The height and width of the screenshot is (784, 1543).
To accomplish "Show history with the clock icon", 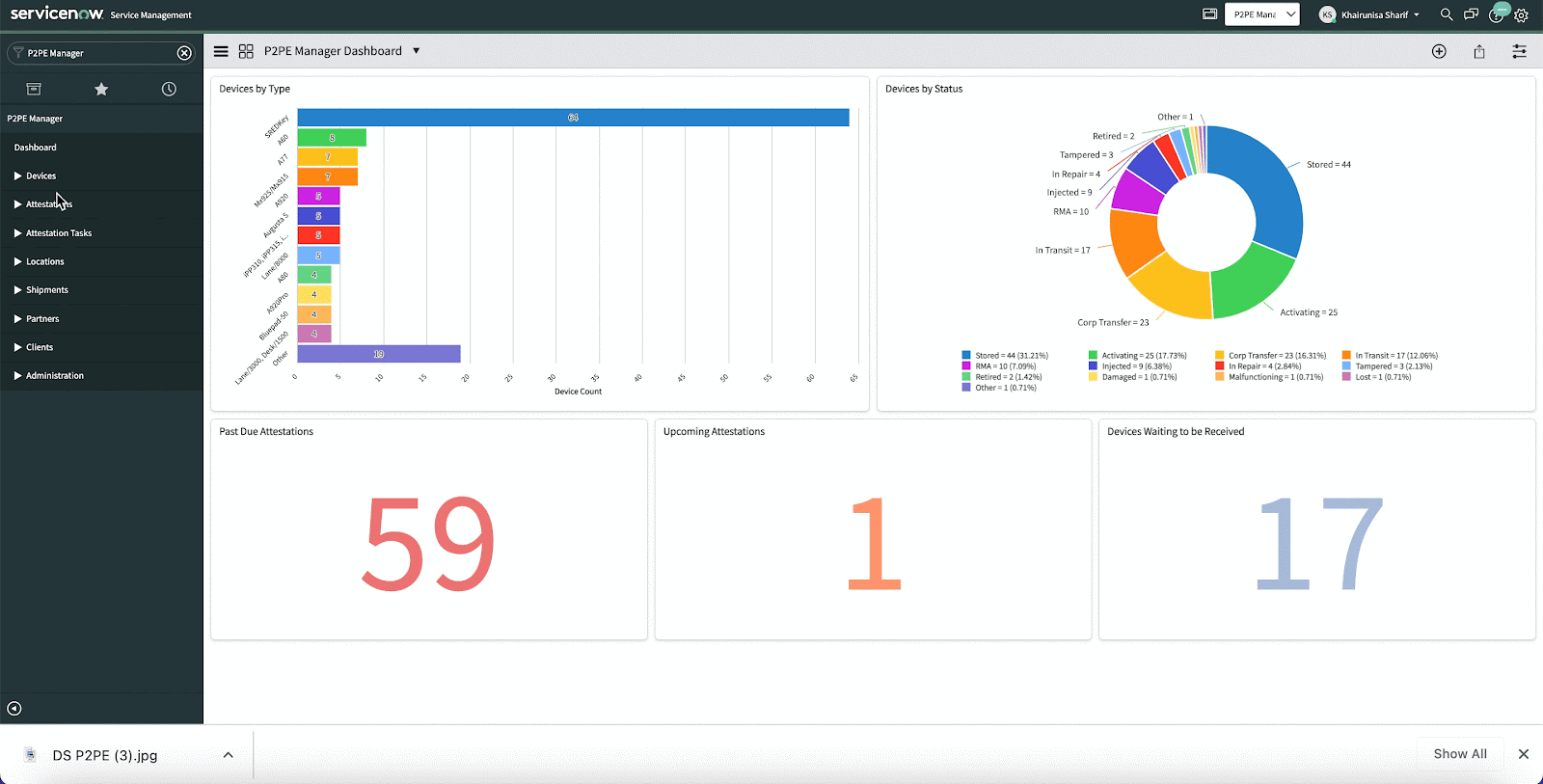I will pyautogui.click(x=169, y=89).
